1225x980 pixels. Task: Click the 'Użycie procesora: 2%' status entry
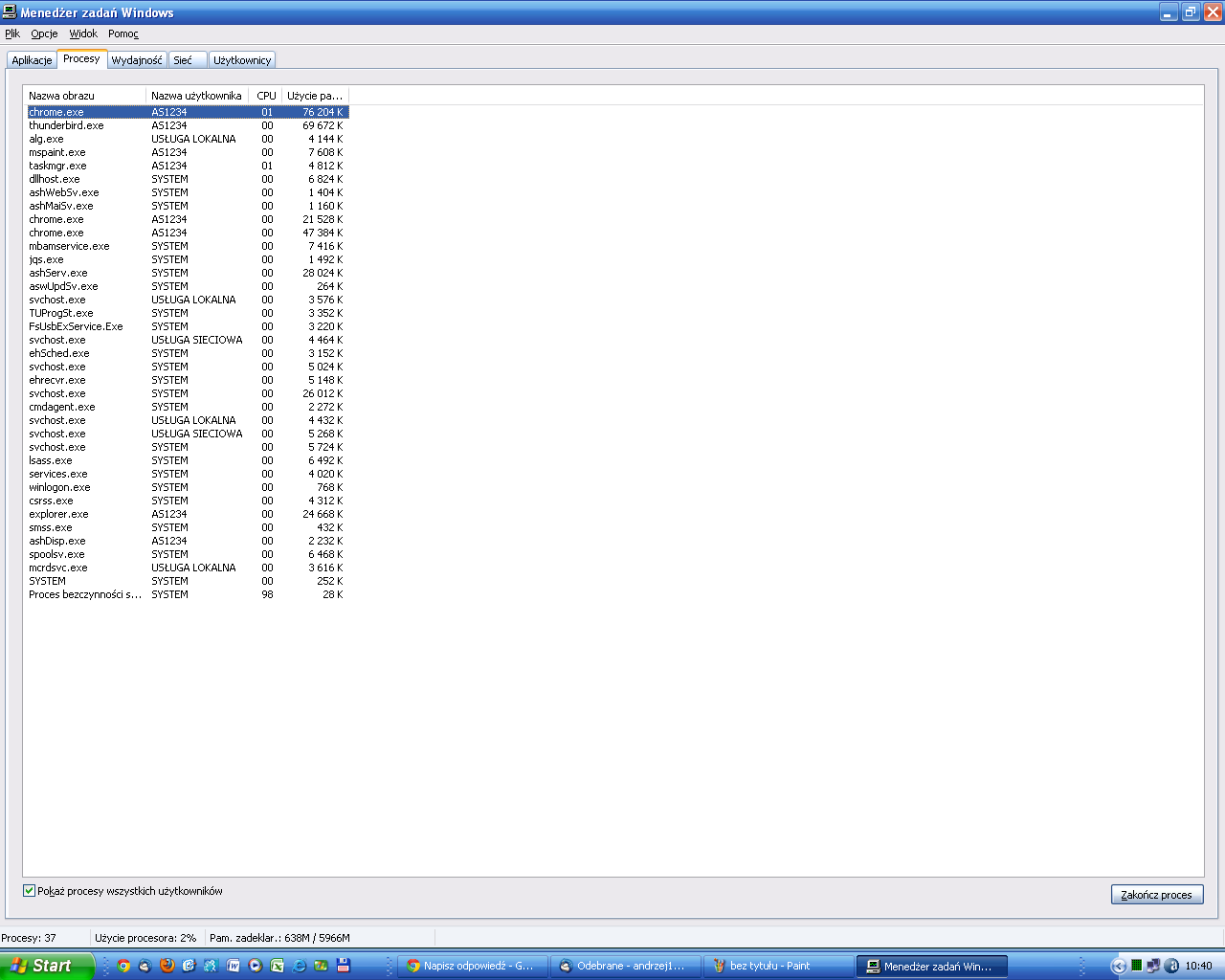pos(145,938)
